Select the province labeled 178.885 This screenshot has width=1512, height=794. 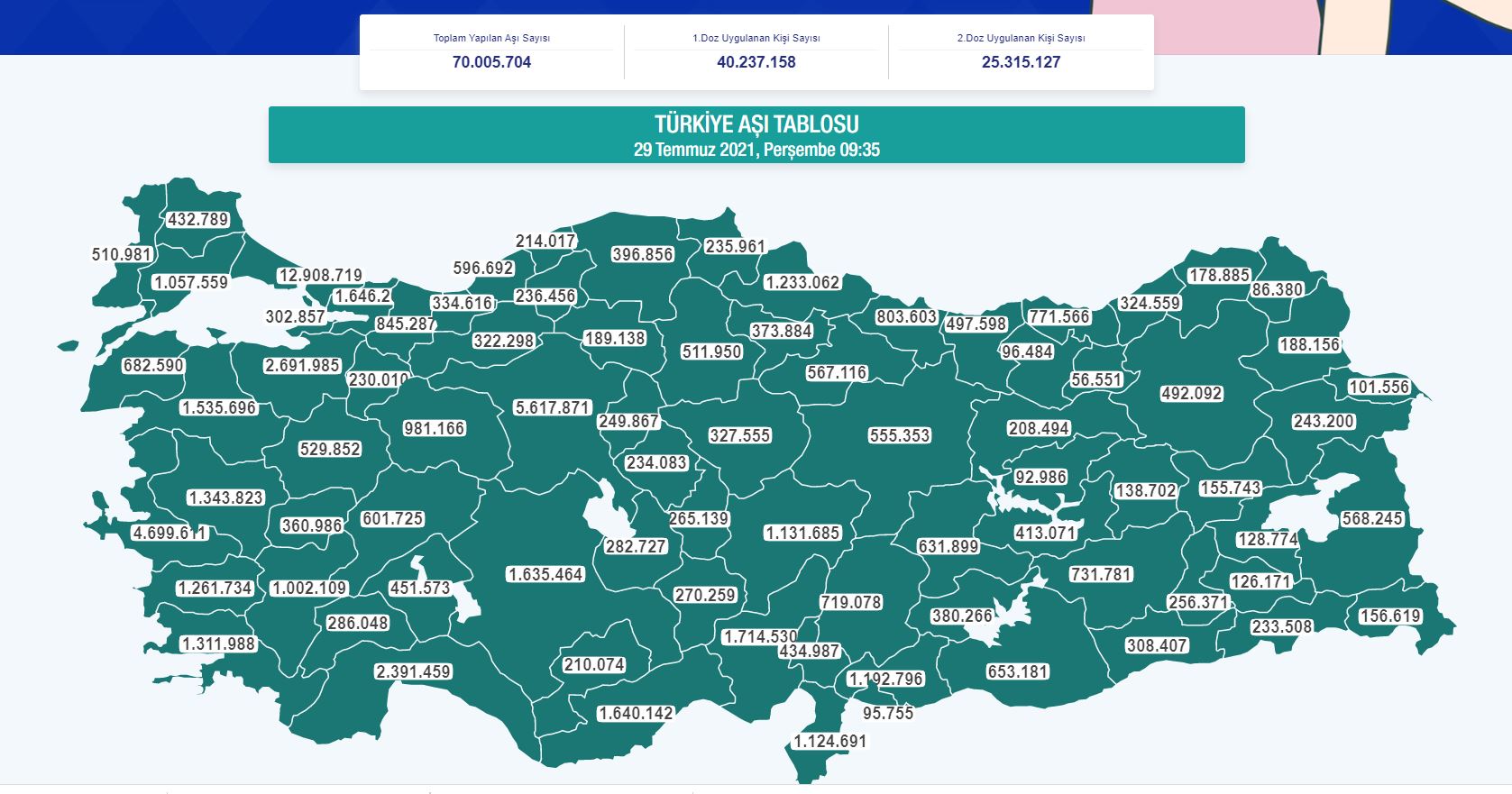point(1219,275)
